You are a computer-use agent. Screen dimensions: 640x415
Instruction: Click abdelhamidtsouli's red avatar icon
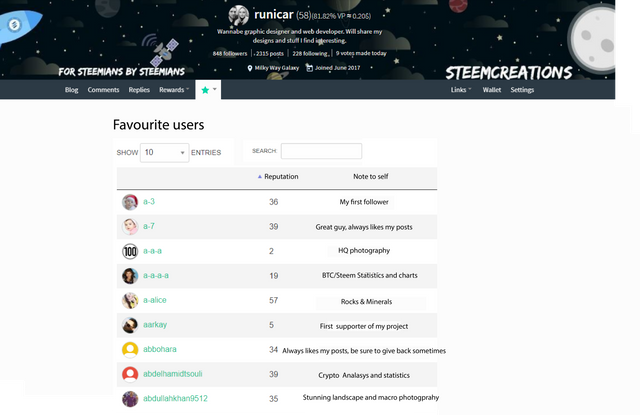(x=130, y=375)
